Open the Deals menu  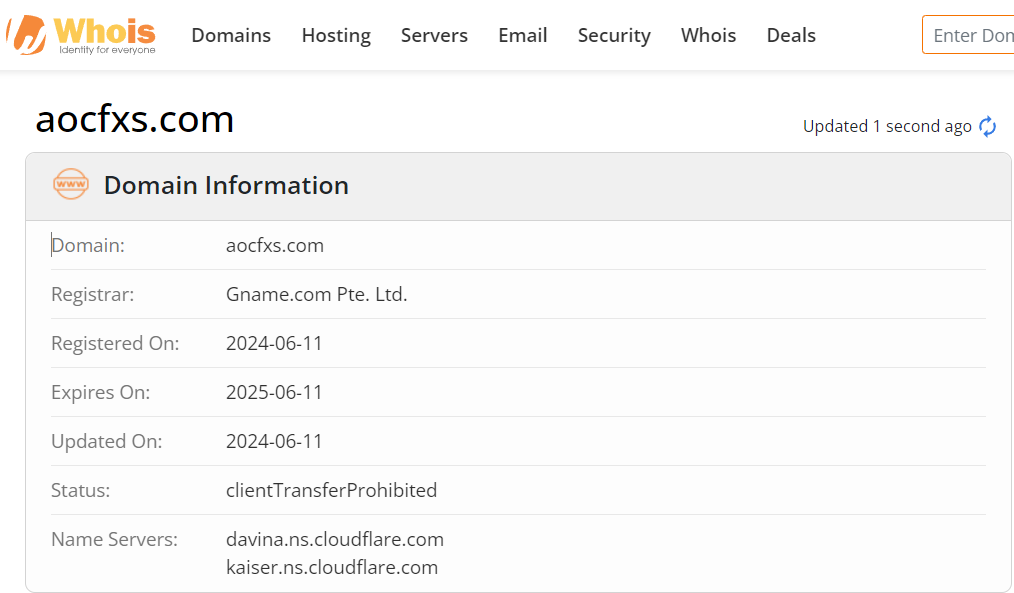(x=791, y=35)
